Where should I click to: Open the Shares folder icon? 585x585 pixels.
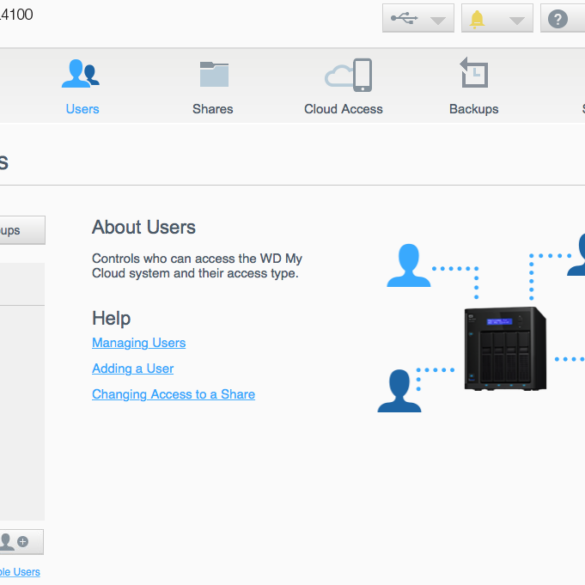coord(214,74)
